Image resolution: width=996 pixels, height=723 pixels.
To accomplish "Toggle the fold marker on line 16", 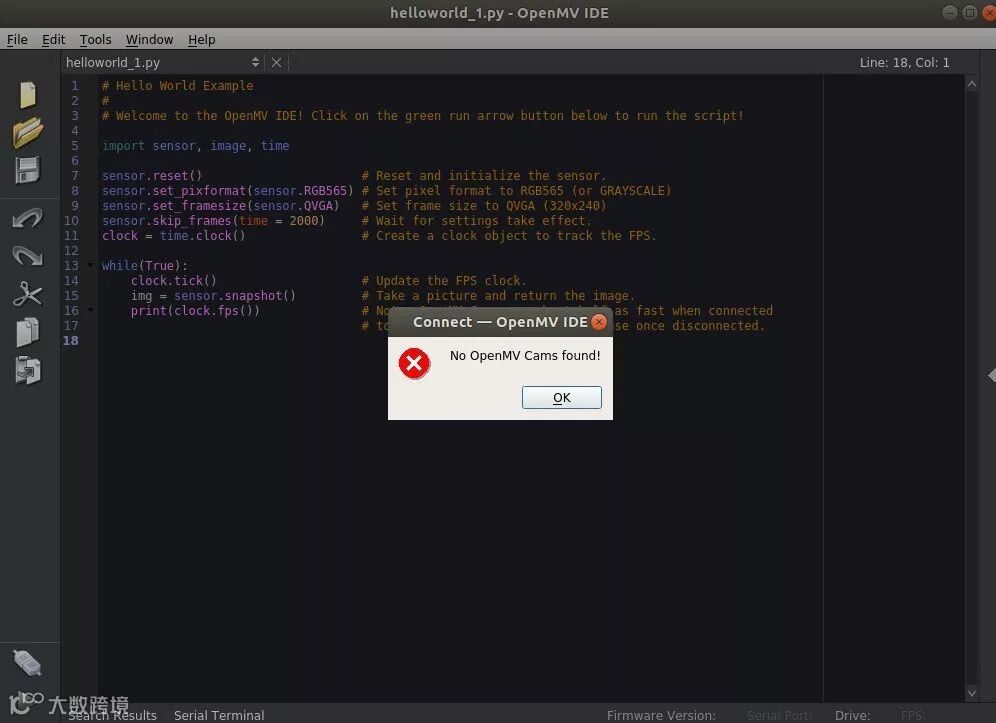I will click(x=90, y=310).
